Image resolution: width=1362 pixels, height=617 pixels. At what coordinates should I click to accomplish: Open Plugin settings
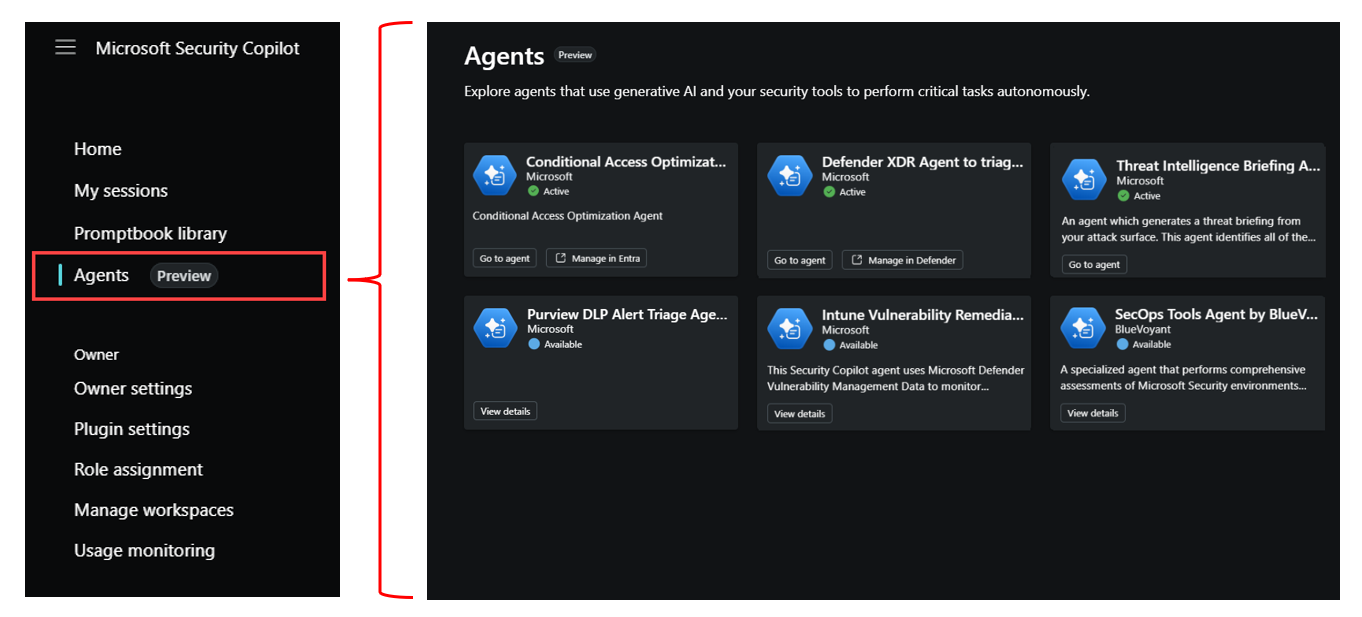132,429
